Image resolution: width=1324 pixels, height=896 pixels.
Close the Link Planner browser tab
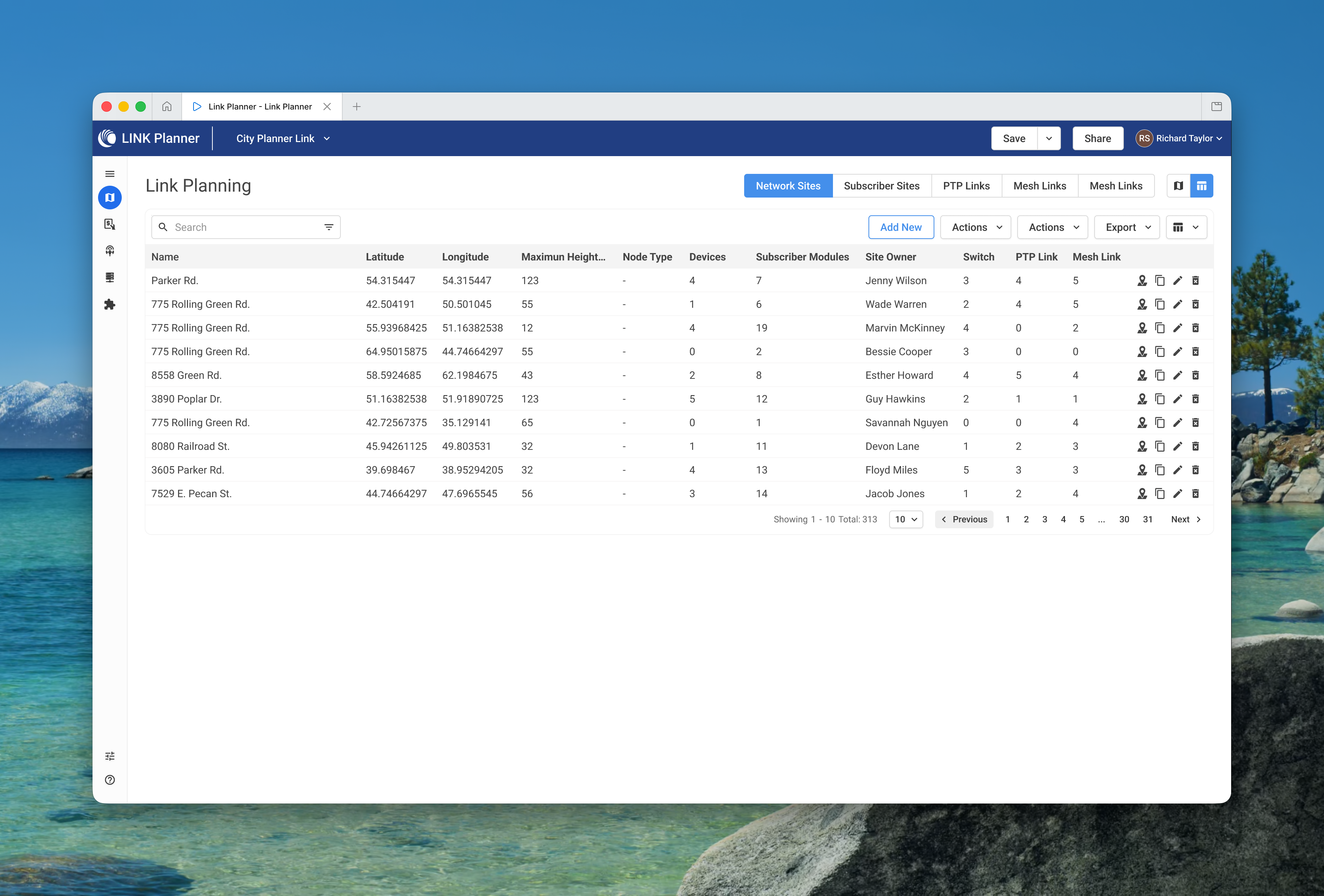pos(327,107)
